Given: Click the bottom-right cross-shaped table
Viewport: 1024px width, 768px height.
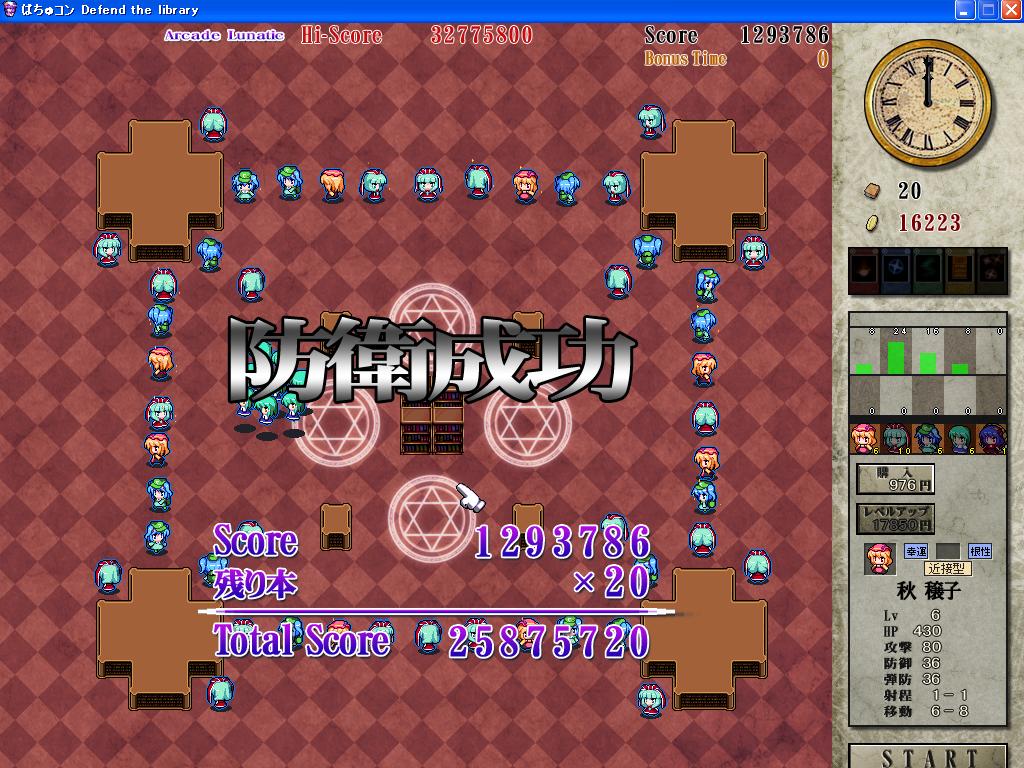Looking at the screenshot, I should 704,639.
